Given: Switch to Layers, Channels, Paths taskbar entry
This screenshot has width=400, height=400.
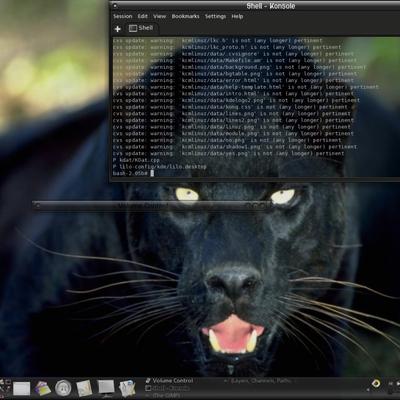Looking at the screenshot, I should (x=258, y=381).
